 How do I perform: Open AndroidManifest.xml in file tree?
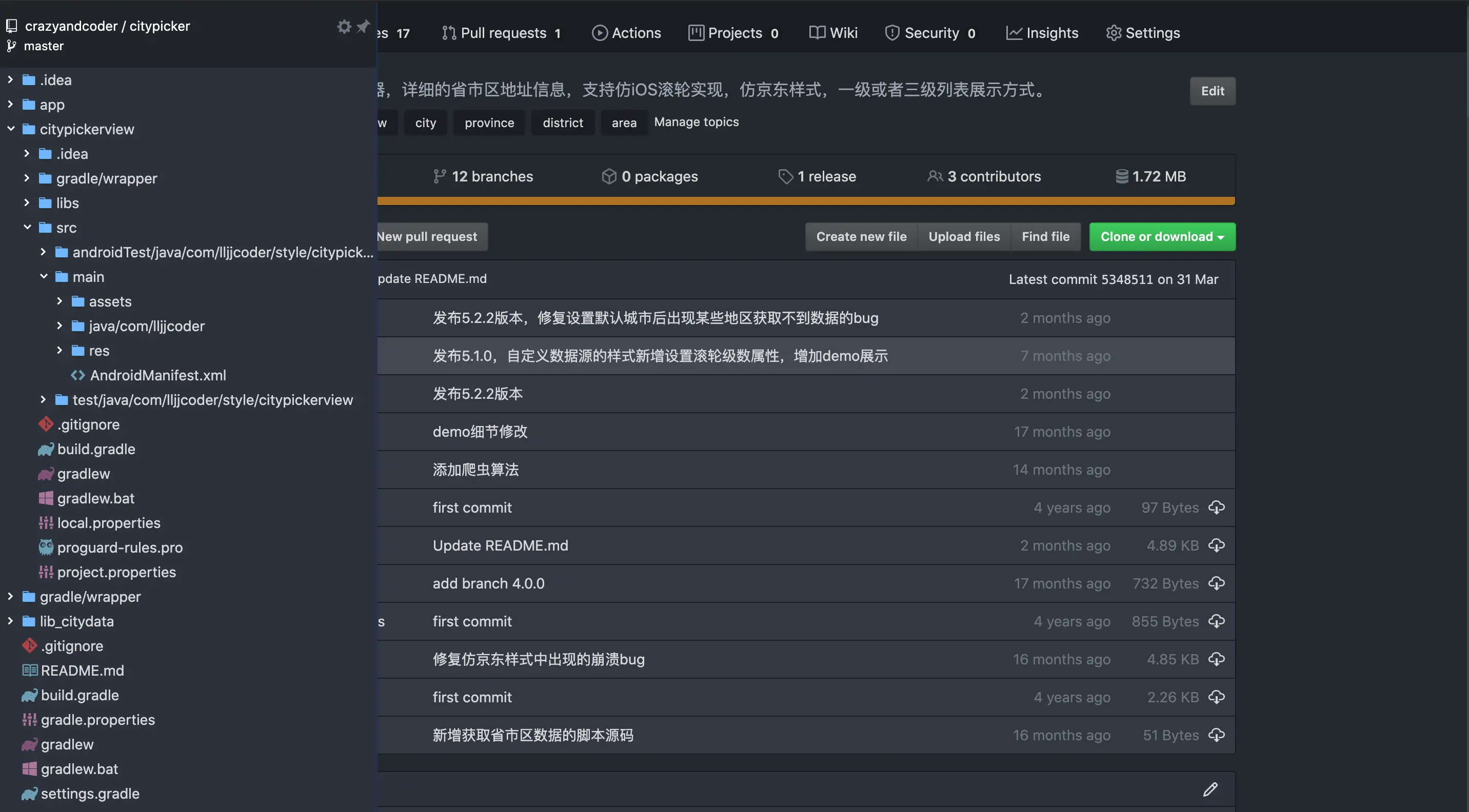(x=158, y=375)
